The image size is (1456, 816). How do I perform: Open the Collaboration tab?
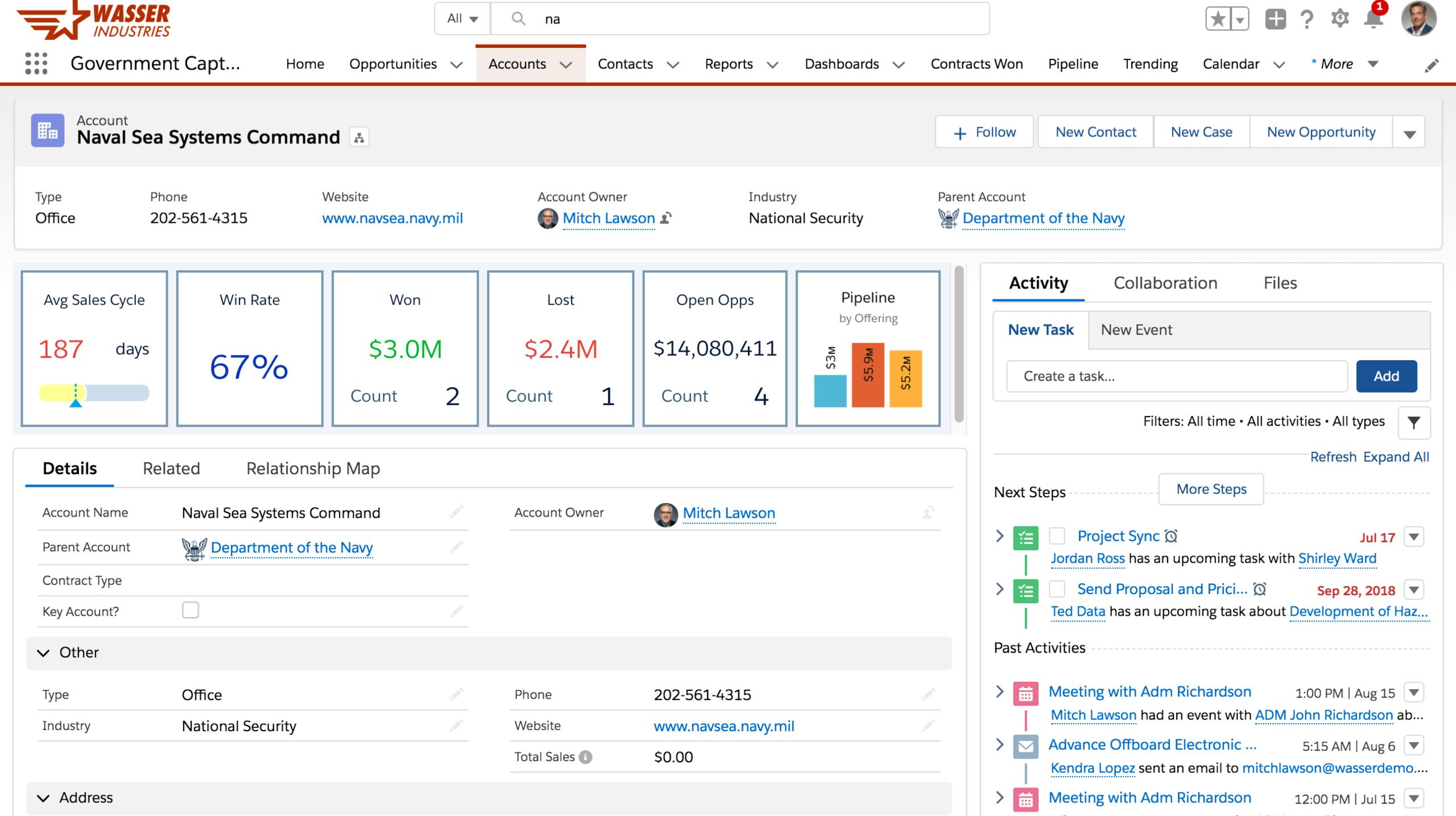(1165, 283)
